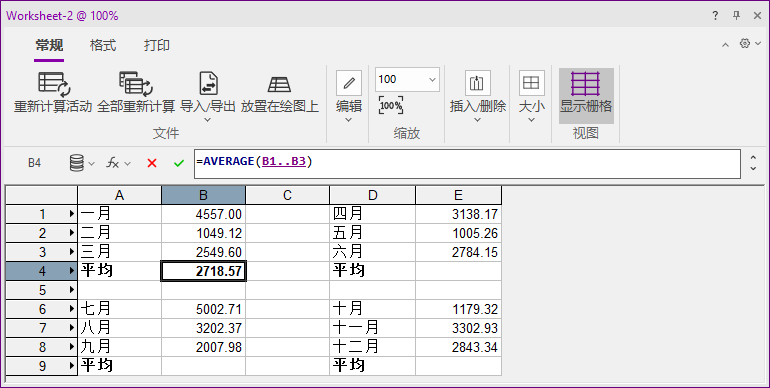Click the cell containing 5002.71

coord(203,309)
